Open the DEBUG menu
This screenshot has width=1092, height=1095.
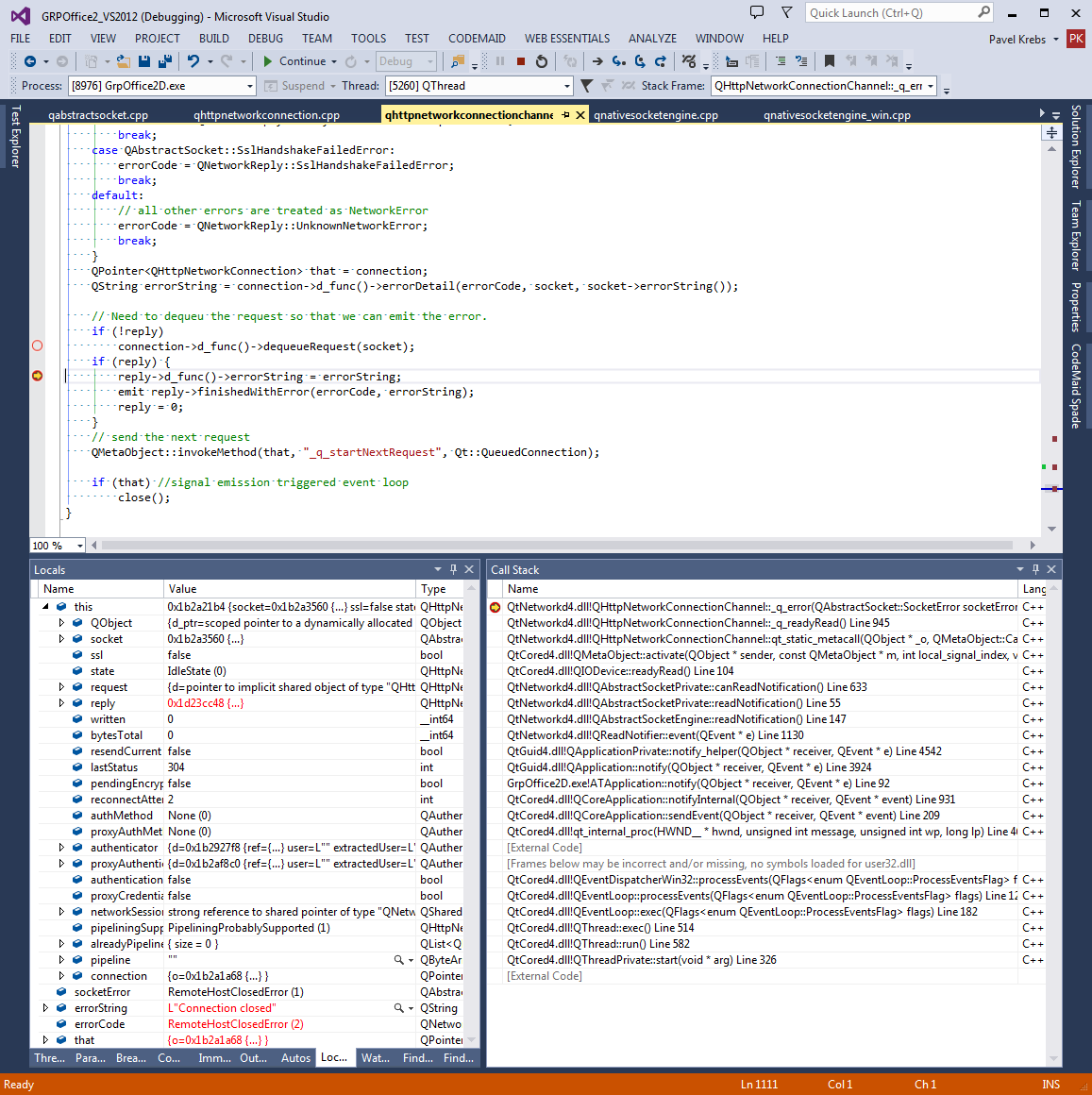pos(265,39)
